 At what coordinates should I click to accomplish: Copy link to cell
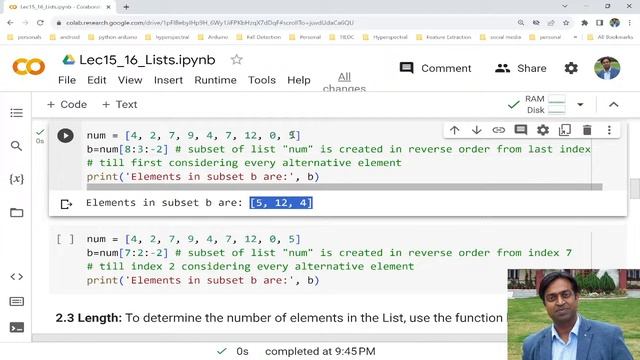pos(498,130)
